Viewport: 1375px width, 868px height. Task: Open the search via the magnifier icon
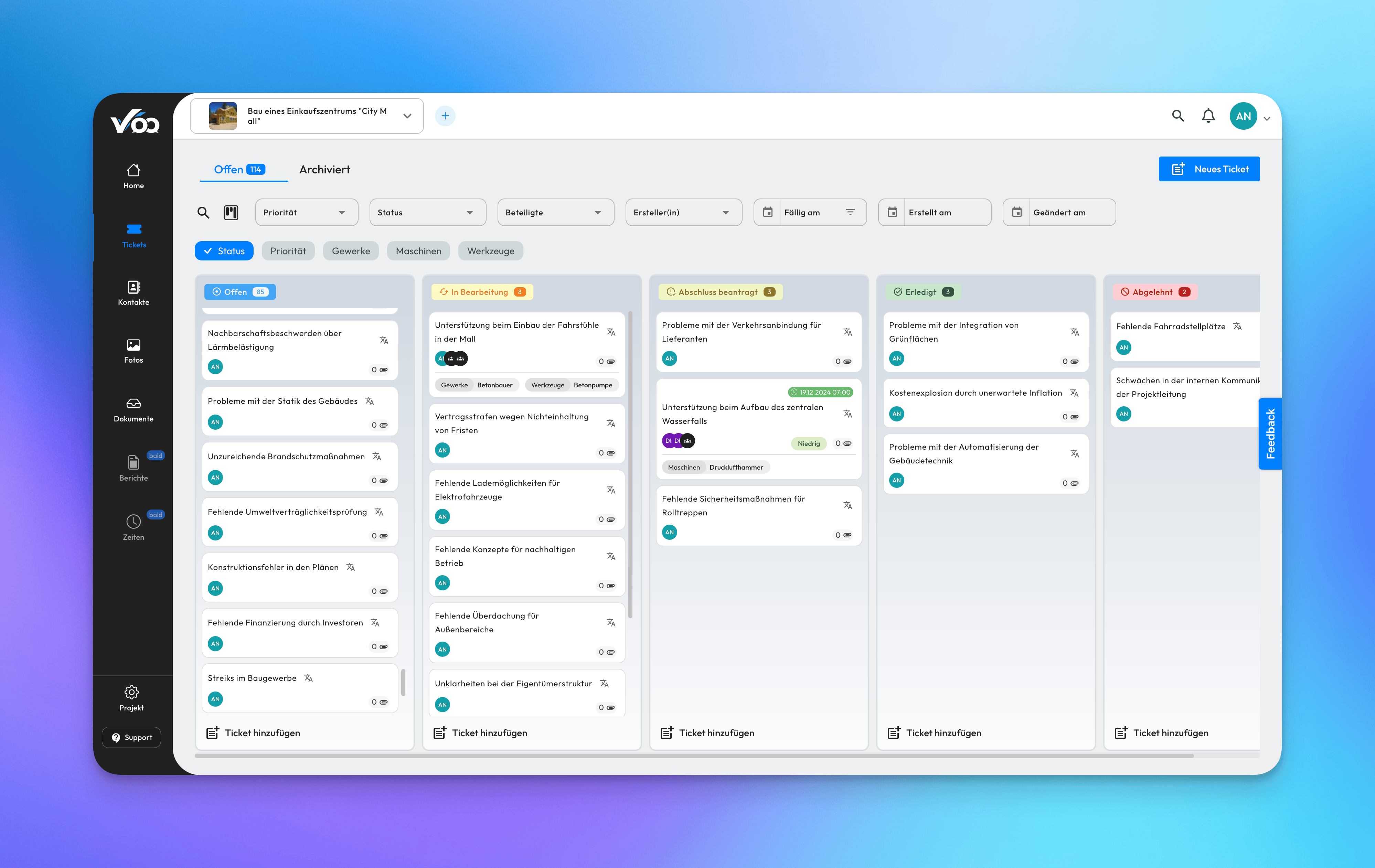(1177, 115)
